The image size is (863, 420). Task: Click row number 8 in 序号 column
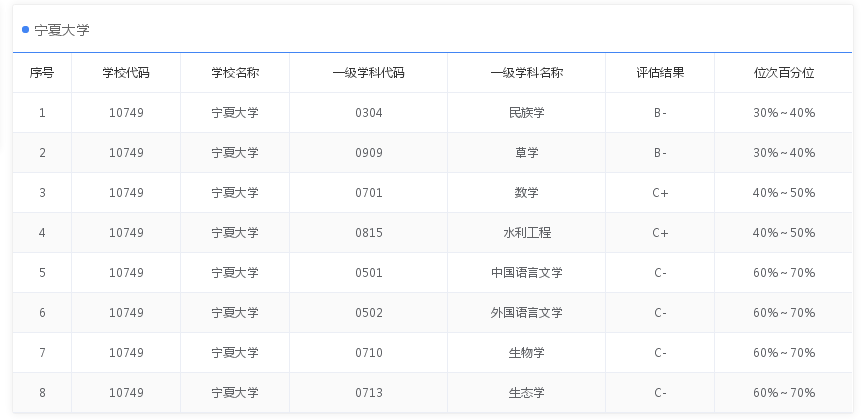[x=42, y=393]
